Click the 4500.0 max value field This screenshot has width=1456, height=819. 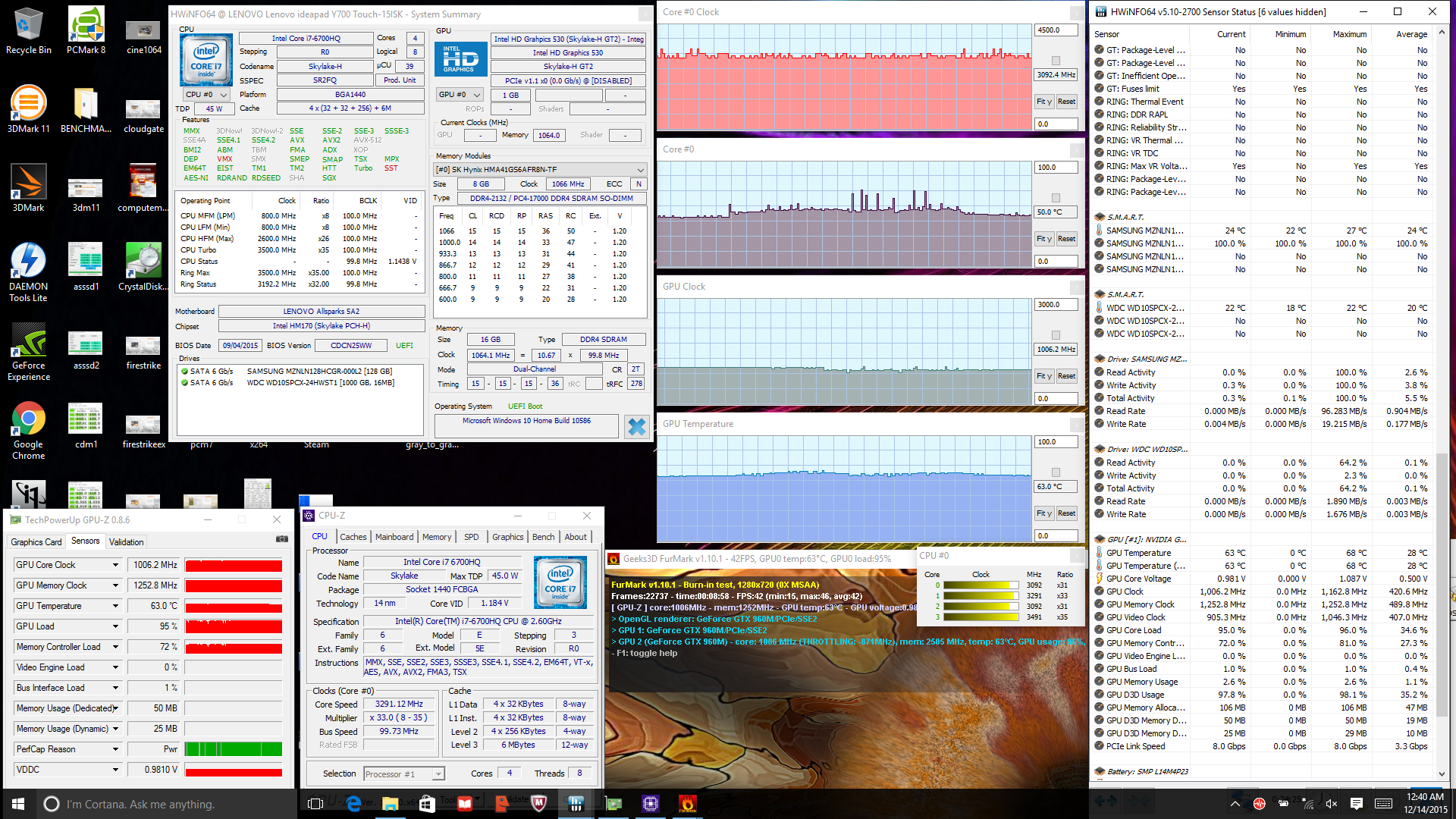point(1055,30)
